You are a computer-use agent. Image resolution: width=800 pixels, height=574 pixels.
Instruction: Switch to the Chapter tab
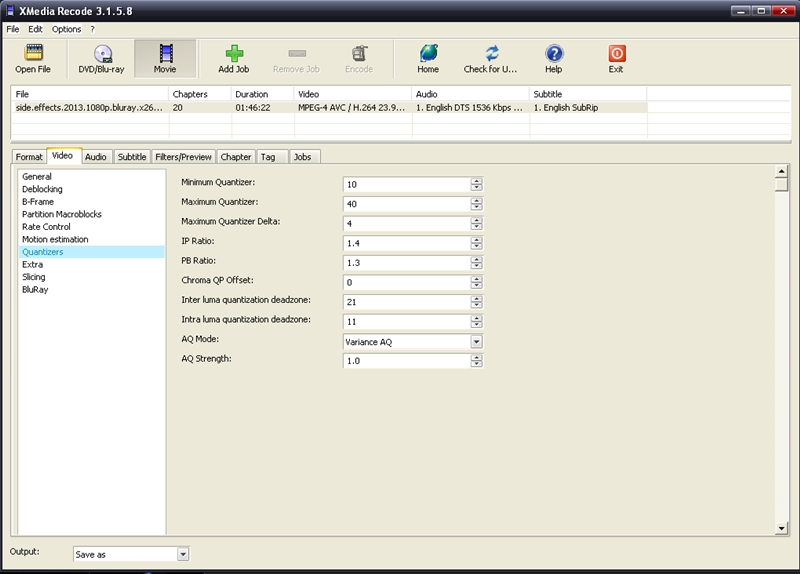(x=236, y=157)
